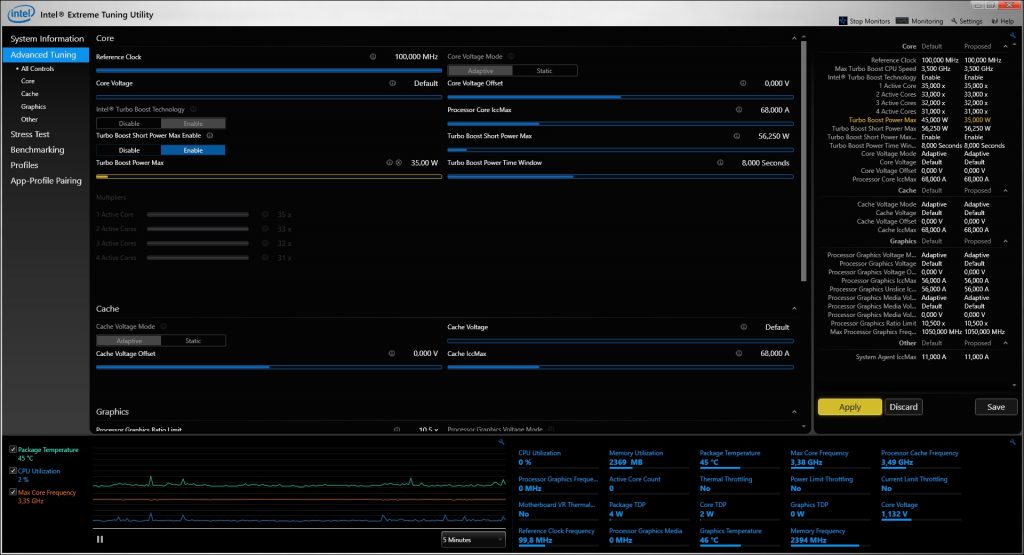
Task: Jump to Core sub-item in sidebar
Action: [x=27, y=81]
